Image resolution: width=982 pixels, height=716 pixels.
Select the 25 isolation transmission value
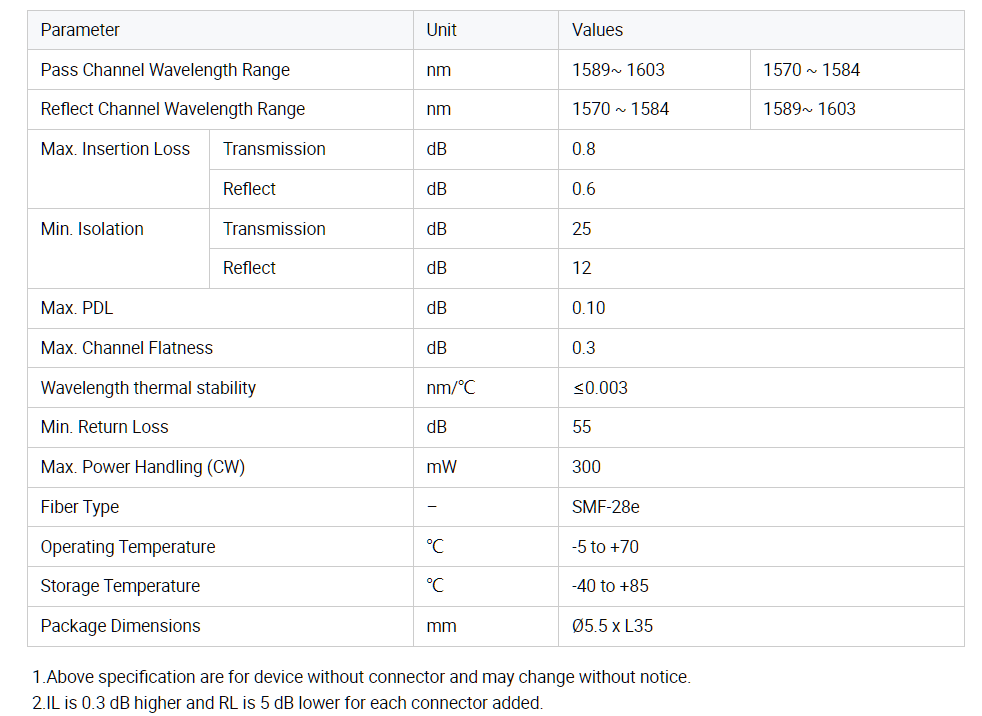(x=581, y=229)
